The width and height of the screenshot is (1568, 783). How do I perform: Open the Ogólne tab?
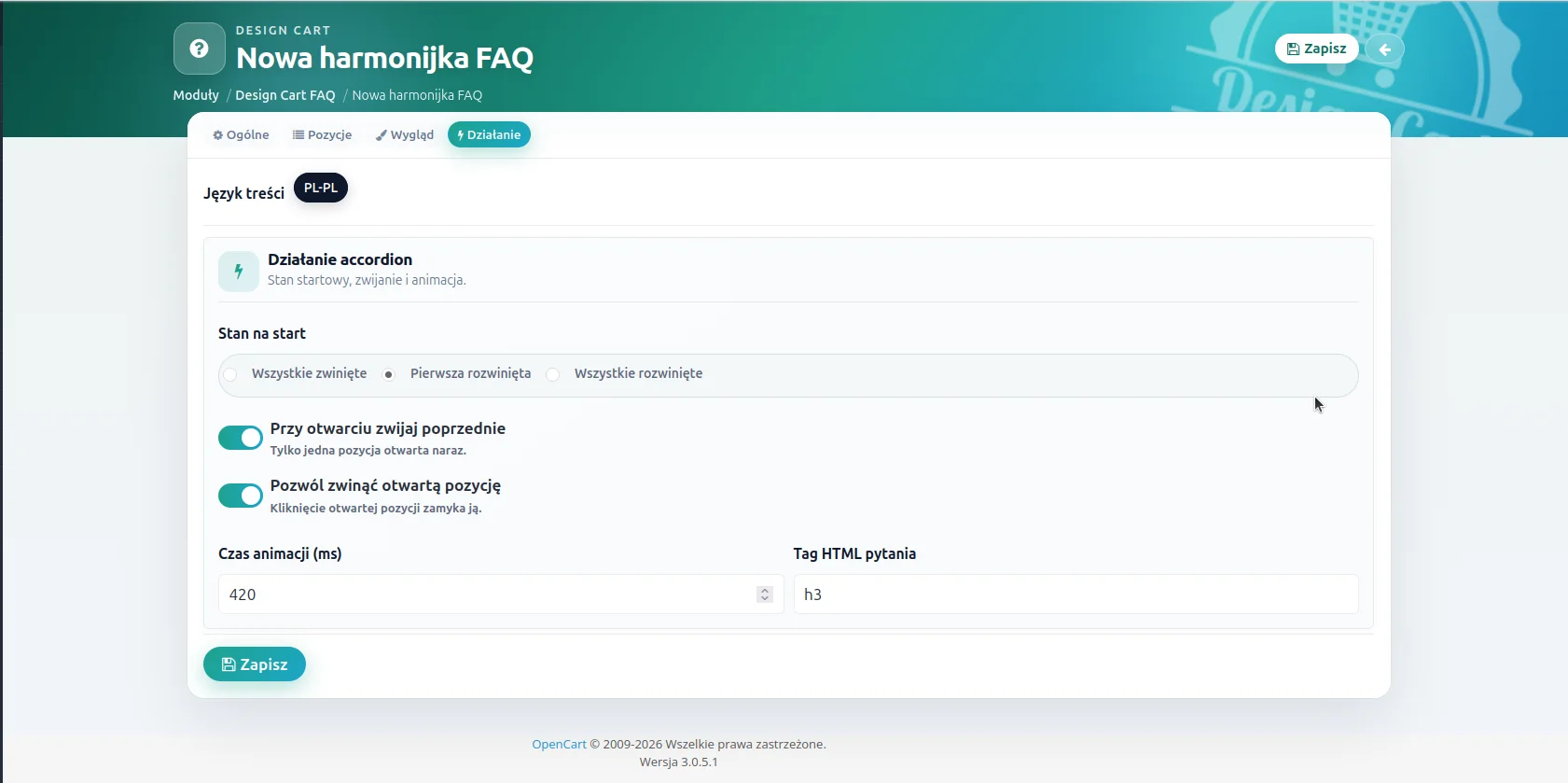tap(241, 134)
